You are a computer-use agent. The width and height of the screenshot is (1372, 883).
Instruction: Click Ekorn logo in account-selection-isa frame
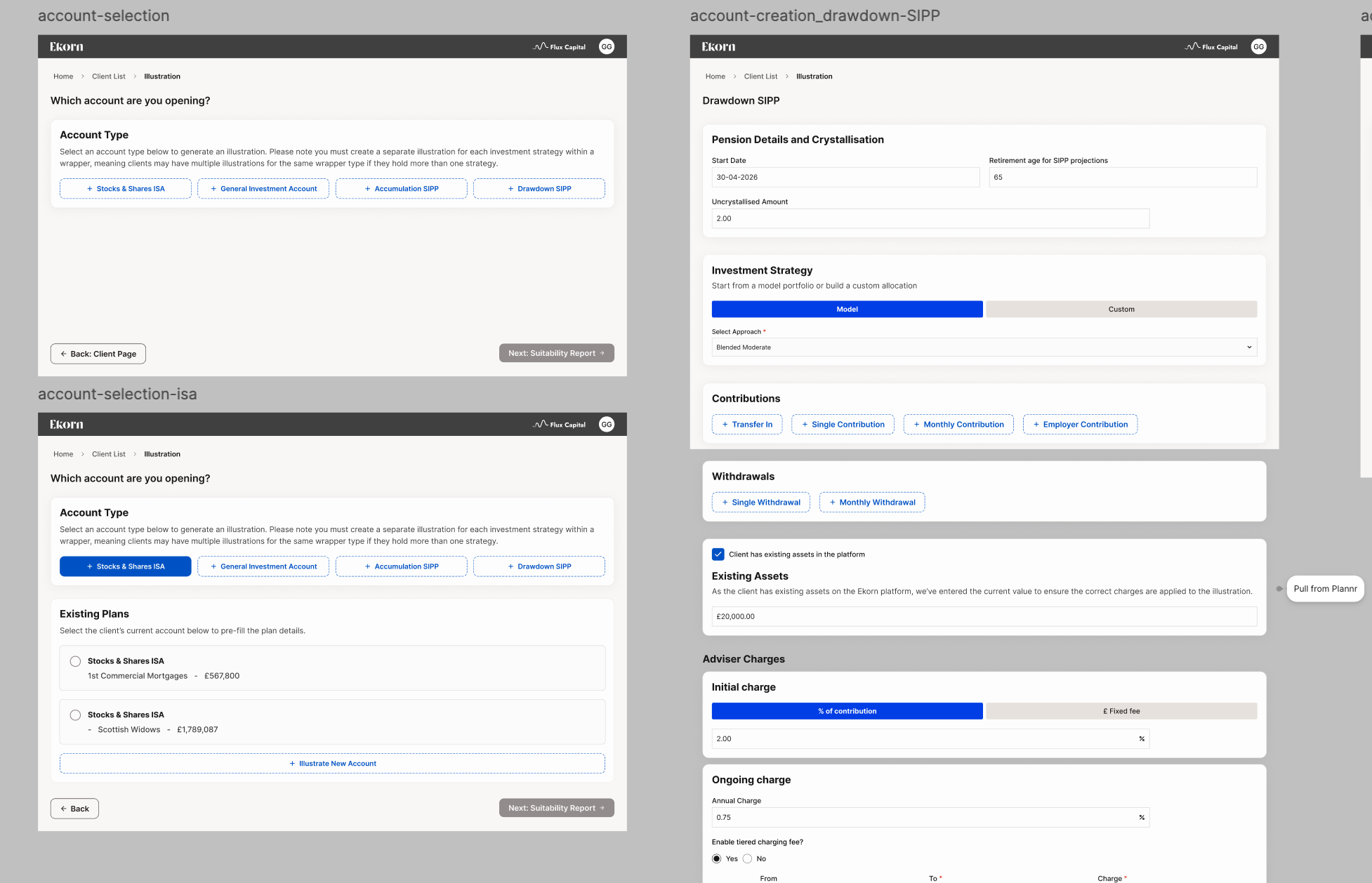[67, 424]
